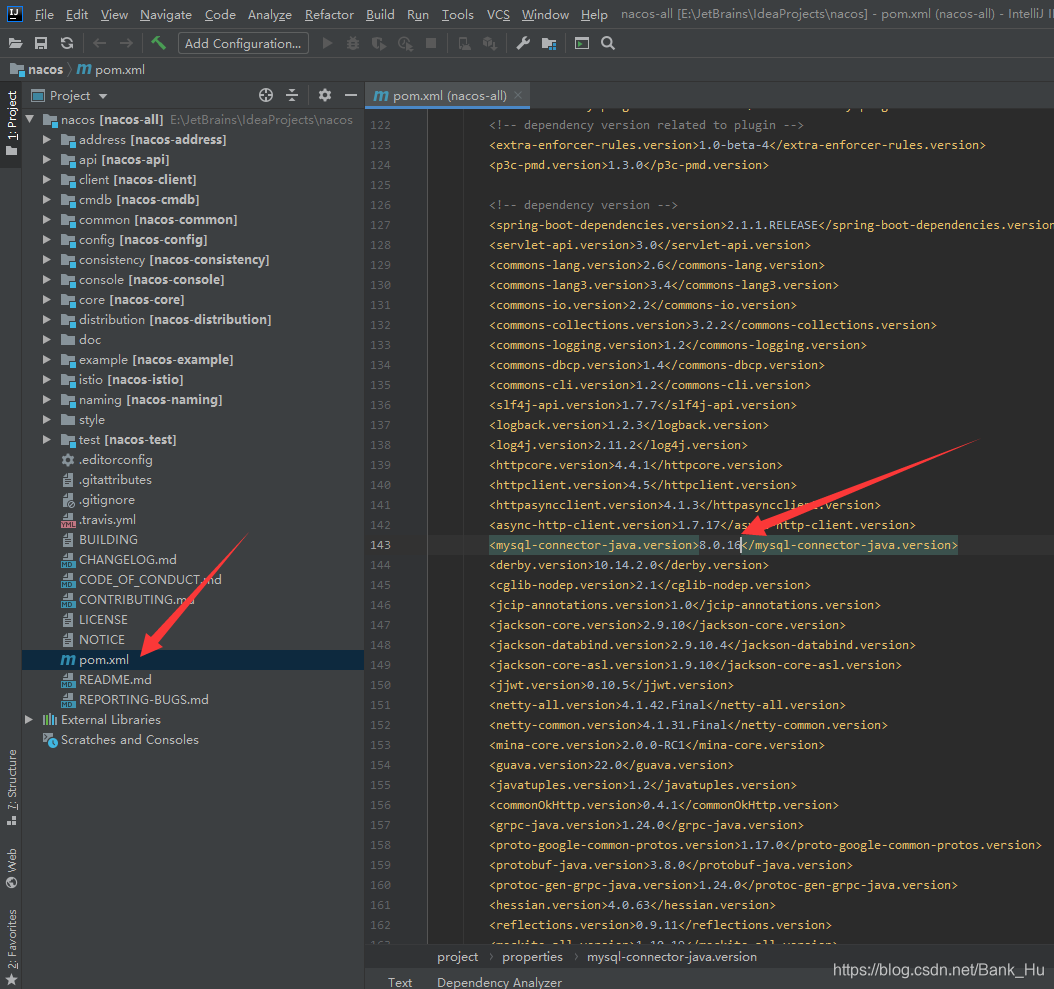1054x989 pixels.
Task: Select LICENSE file in the project tree
Action: tap(103, 620)
